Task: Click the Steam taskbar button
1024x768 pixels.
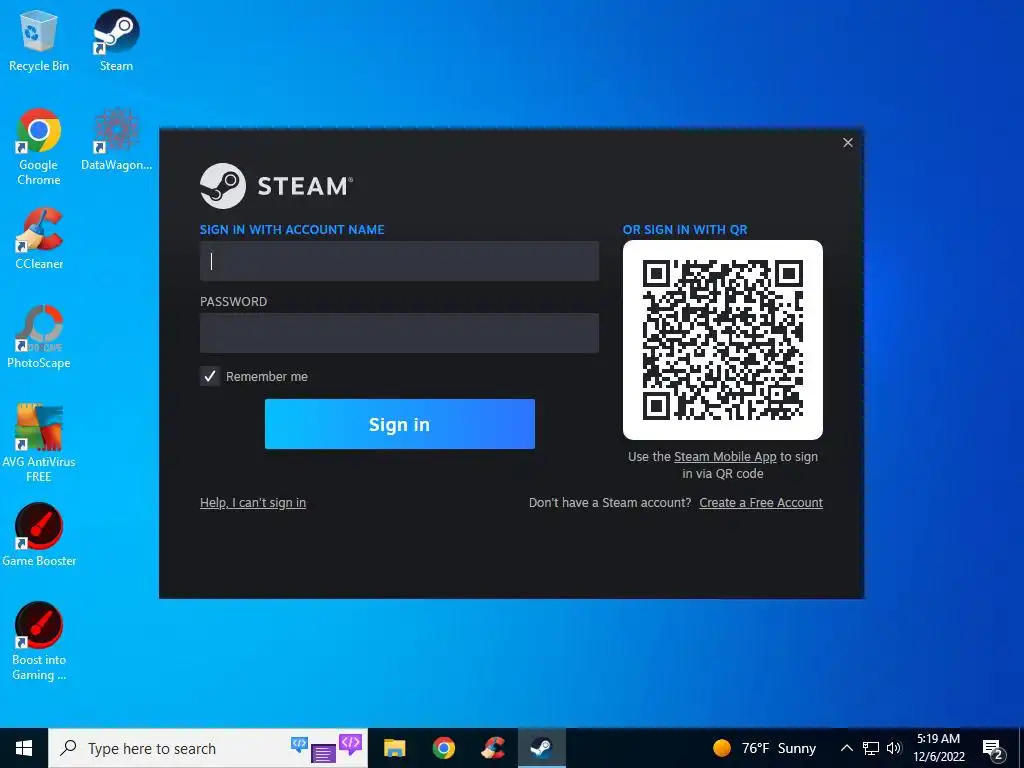Action: tap(541, 748)
